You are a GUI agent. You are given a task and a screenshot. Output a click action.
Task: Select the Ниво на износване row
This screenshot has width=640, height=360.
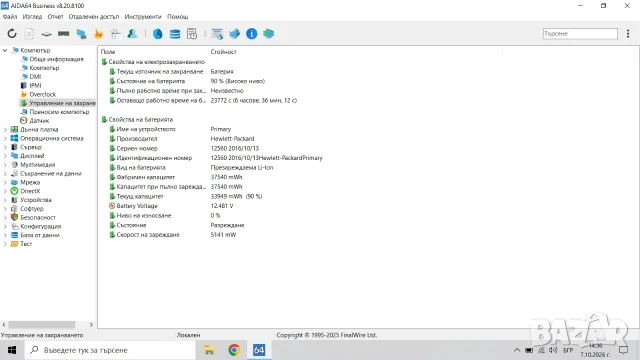pos(144,216)
